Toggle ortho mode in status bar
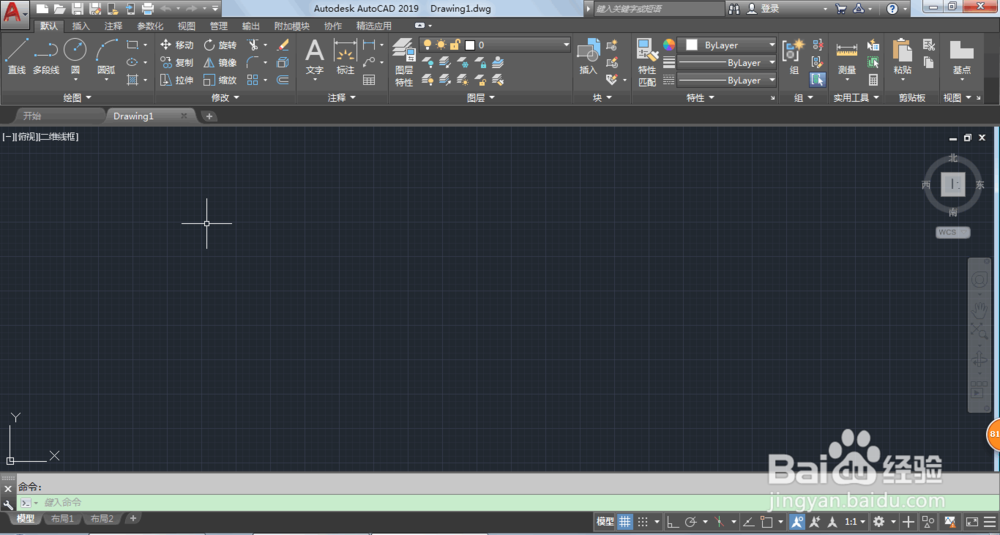Image resolution: width=1000 pixels, height=535 pixels. 672,522
